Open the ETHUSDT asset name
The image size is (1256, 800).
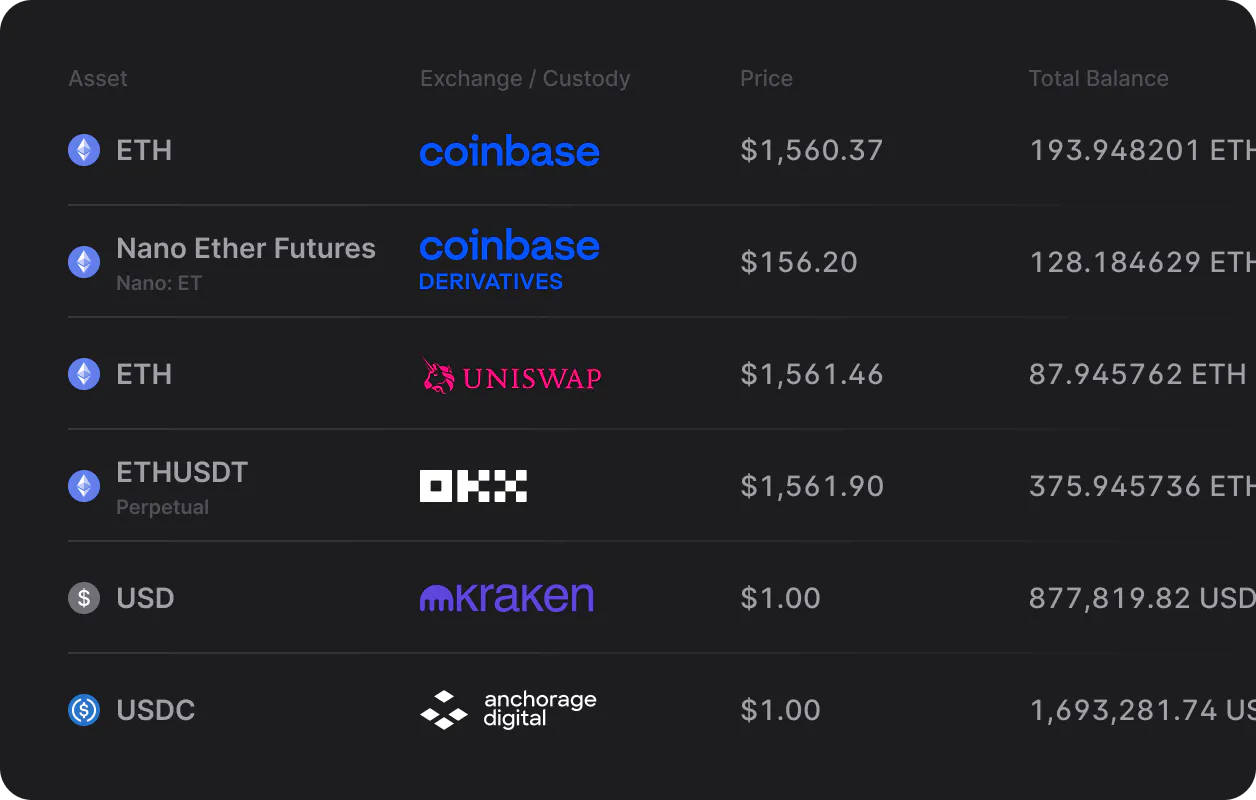(x=182, y=472)
